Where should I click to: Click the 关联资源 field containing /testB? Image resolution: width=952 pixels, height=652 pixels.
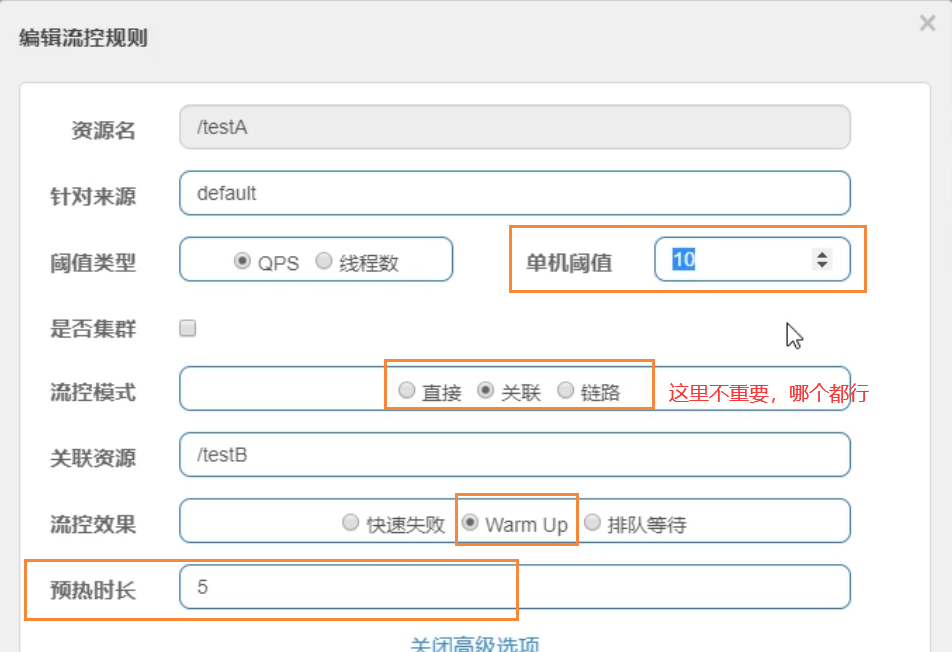coord(514,455)
